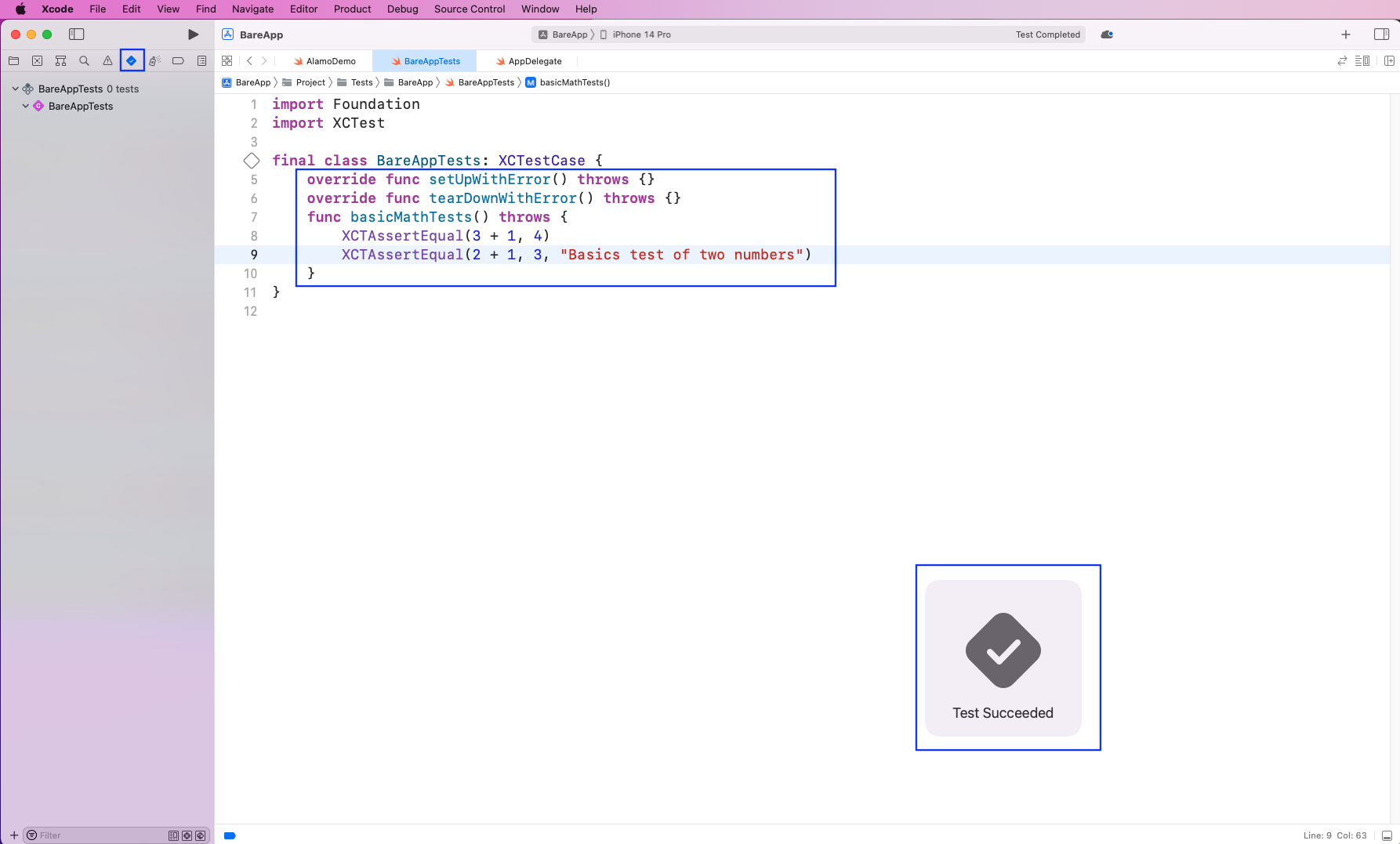Open the Source Control menu
1400x844 pixels.
470,9
